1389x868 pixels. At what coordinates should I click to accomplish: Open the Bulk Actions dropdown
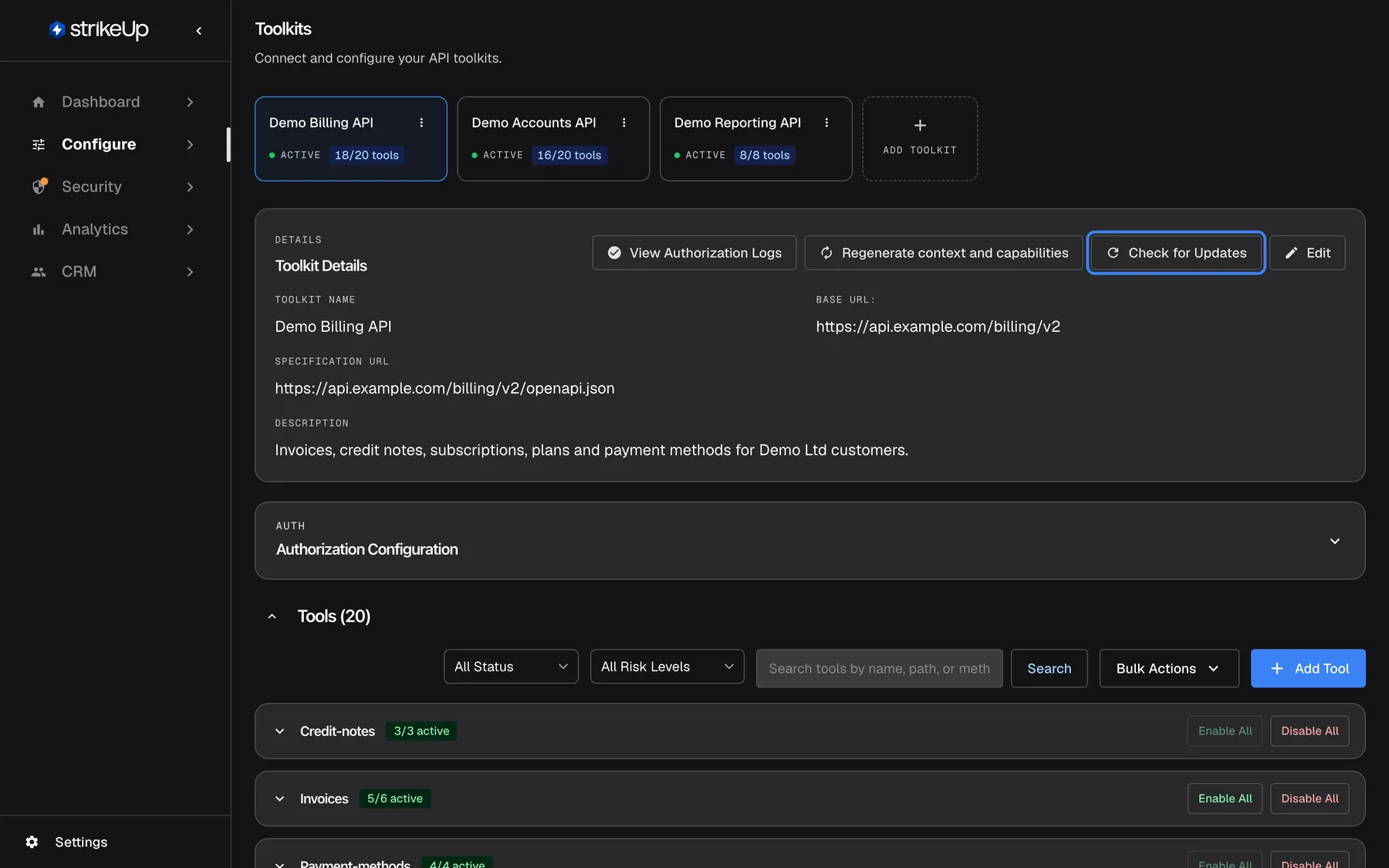point(1169,668)
